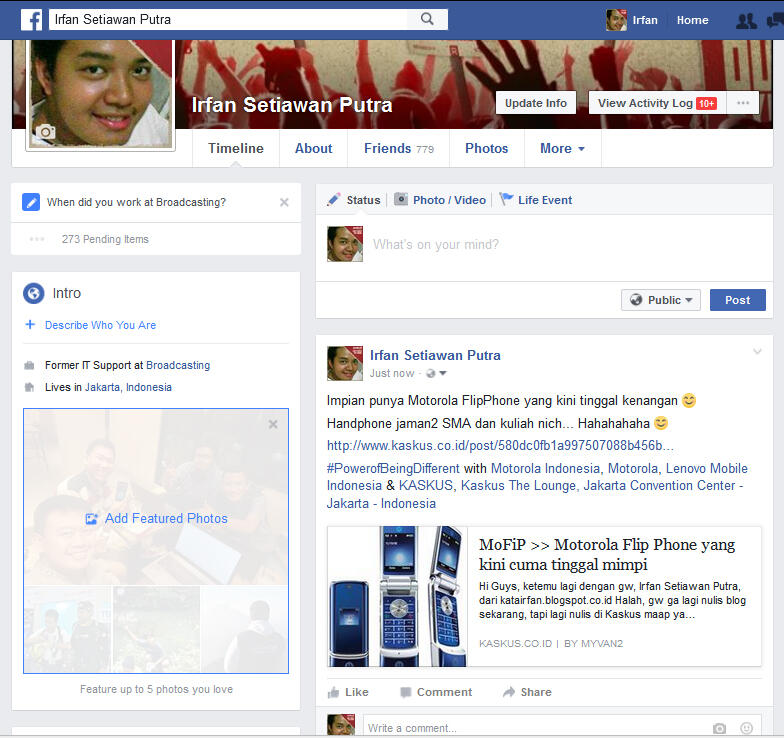This screenshot has width=784, height=738.
Task: Open the Broadcasting workplace link
Action: pyautogui.click(x=178, y=366)
